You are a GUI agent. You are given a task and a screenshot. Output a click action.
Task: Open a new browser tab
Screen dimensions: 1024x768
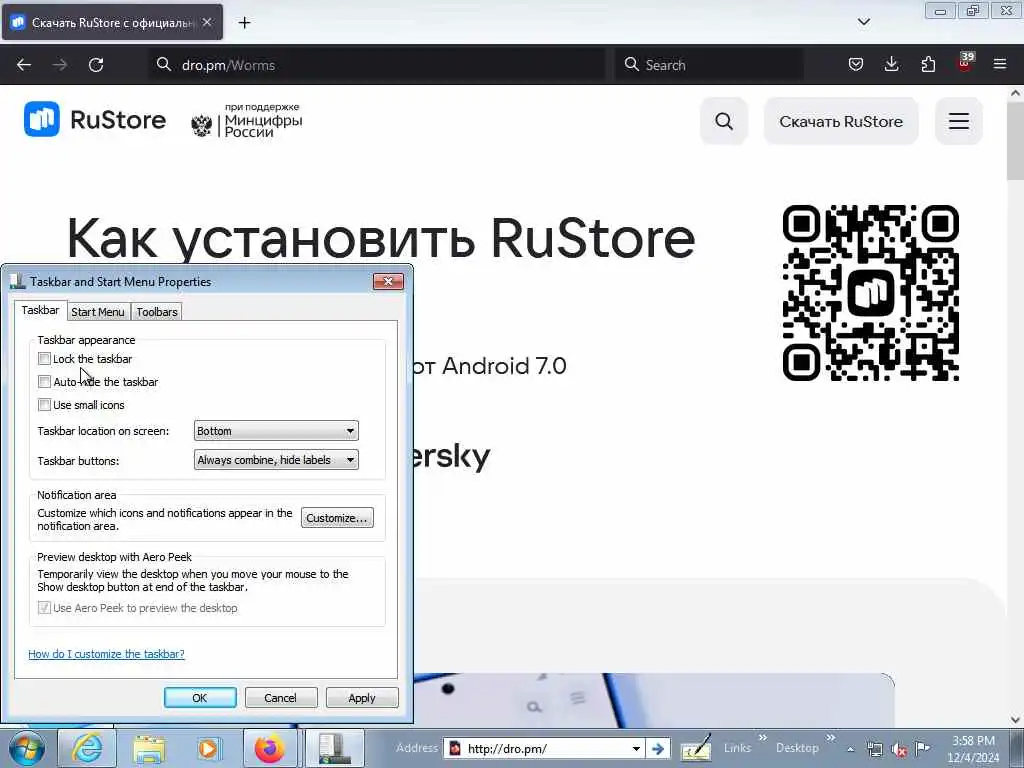point(244,23)
